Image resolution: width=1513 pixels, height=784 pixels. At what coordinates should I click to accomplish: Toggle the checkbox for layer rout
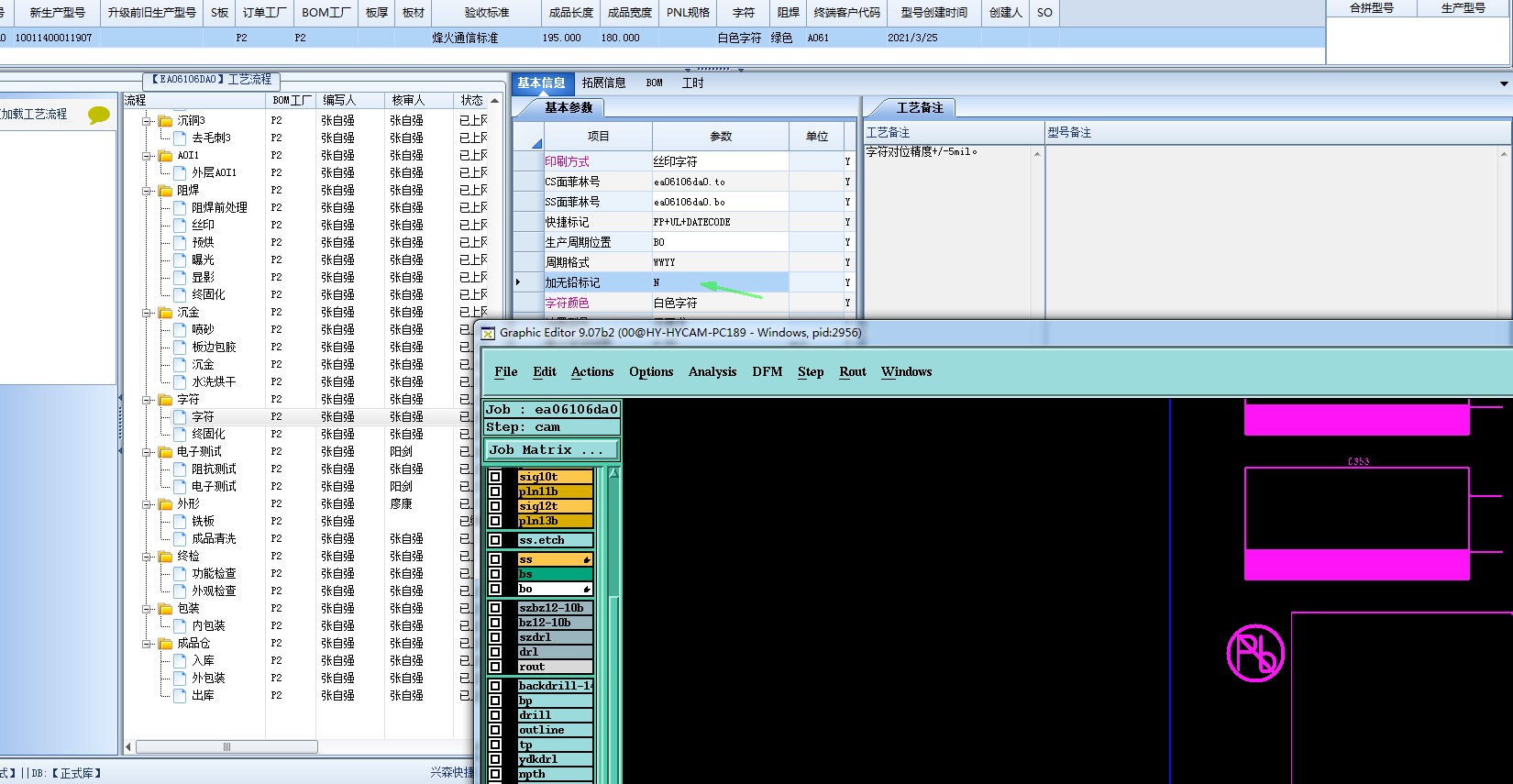pyautogui.click(x=495, y=667)
